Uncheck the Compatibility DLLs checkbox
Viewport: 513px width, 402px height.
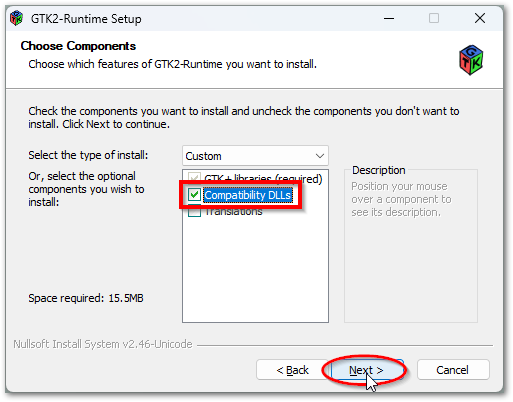(x=194, y=195)
